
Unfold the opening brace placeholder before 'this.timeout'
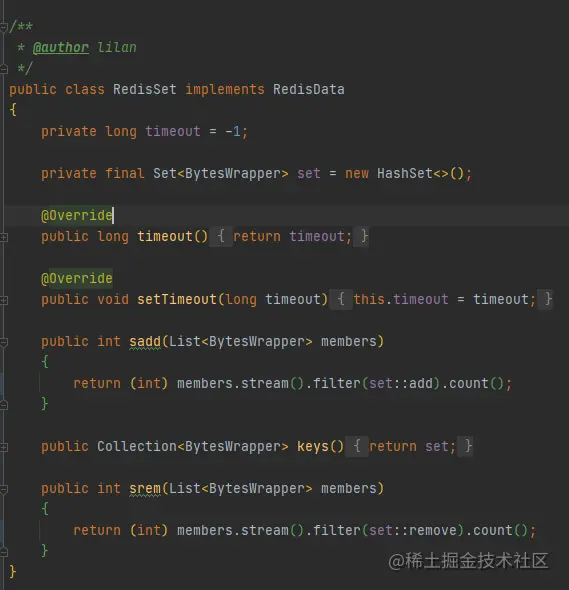pos(341,300)
